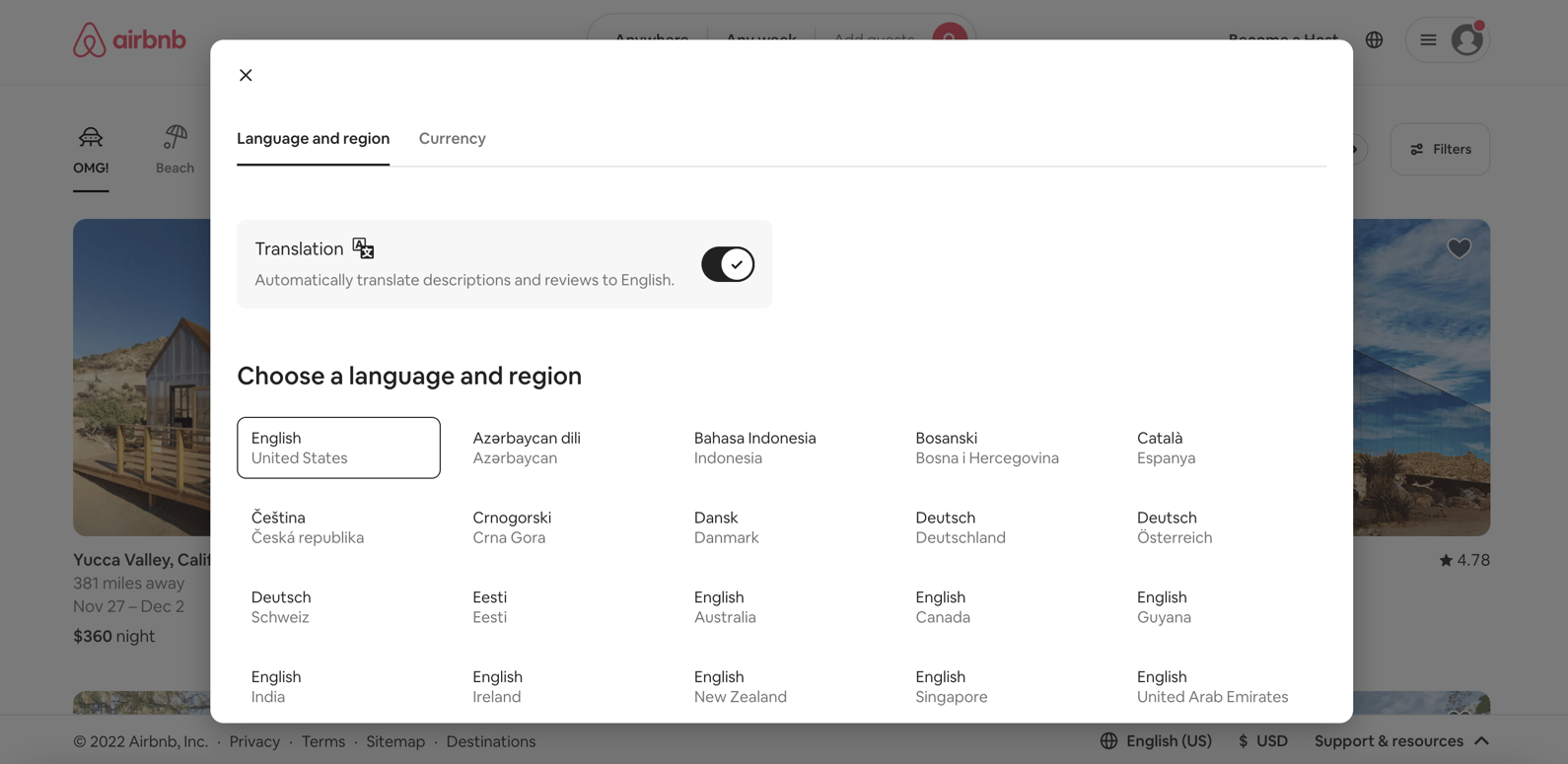Select the Language and region tab
Screen dimensions: 1568x764
pyautogui.click(x=313, y=138)
